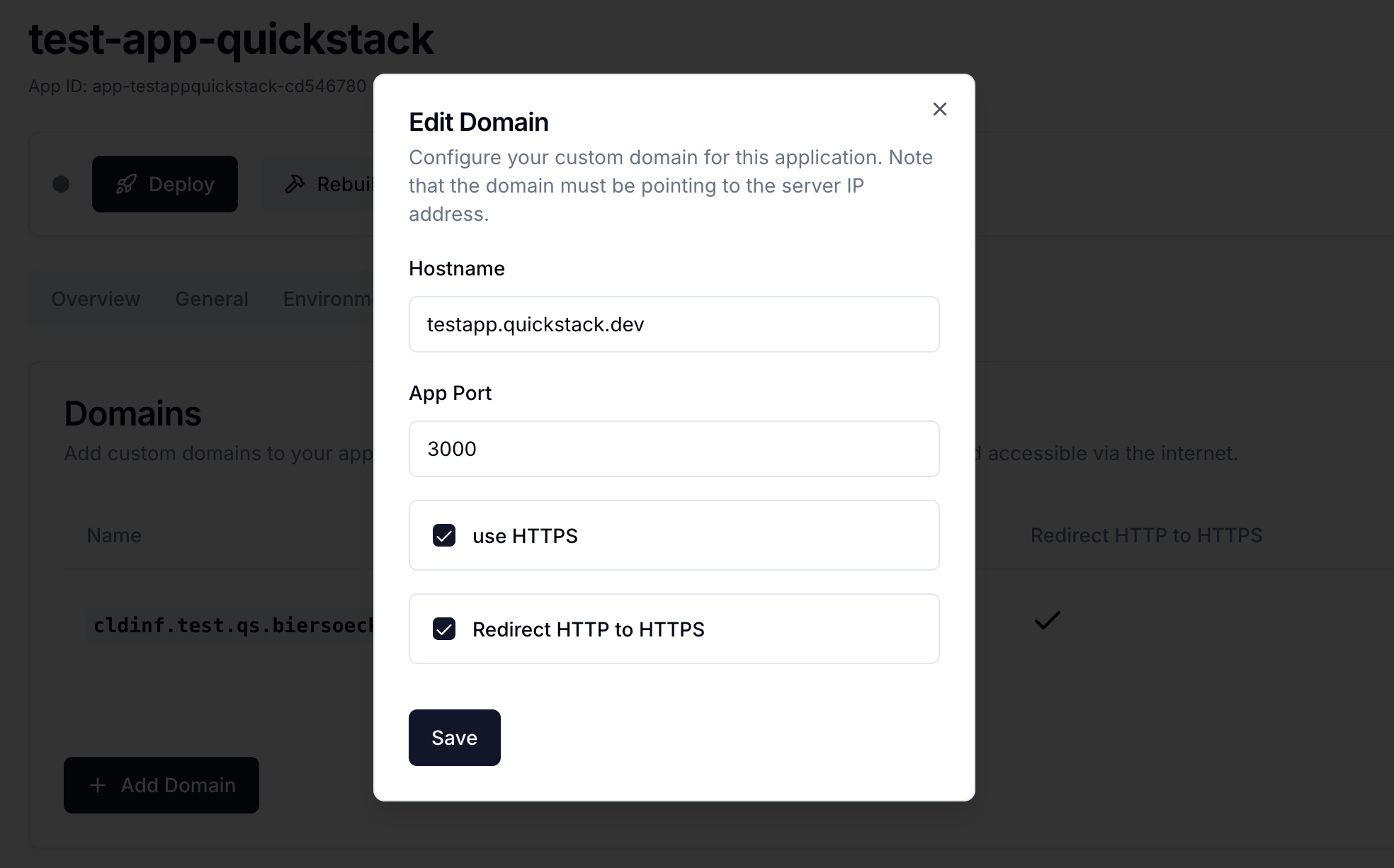
Task: Select the Environment tab
Action: (327, 299)
